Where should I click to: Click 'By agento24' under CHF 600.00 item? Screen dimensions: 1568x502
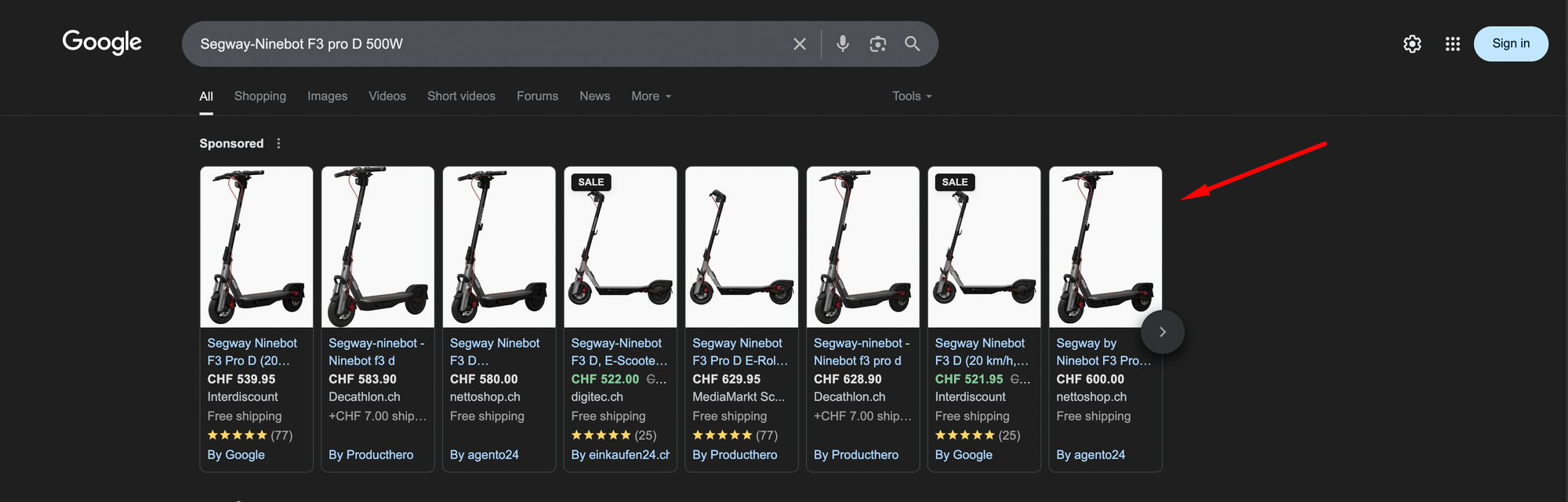click(x=1091, y=455)
